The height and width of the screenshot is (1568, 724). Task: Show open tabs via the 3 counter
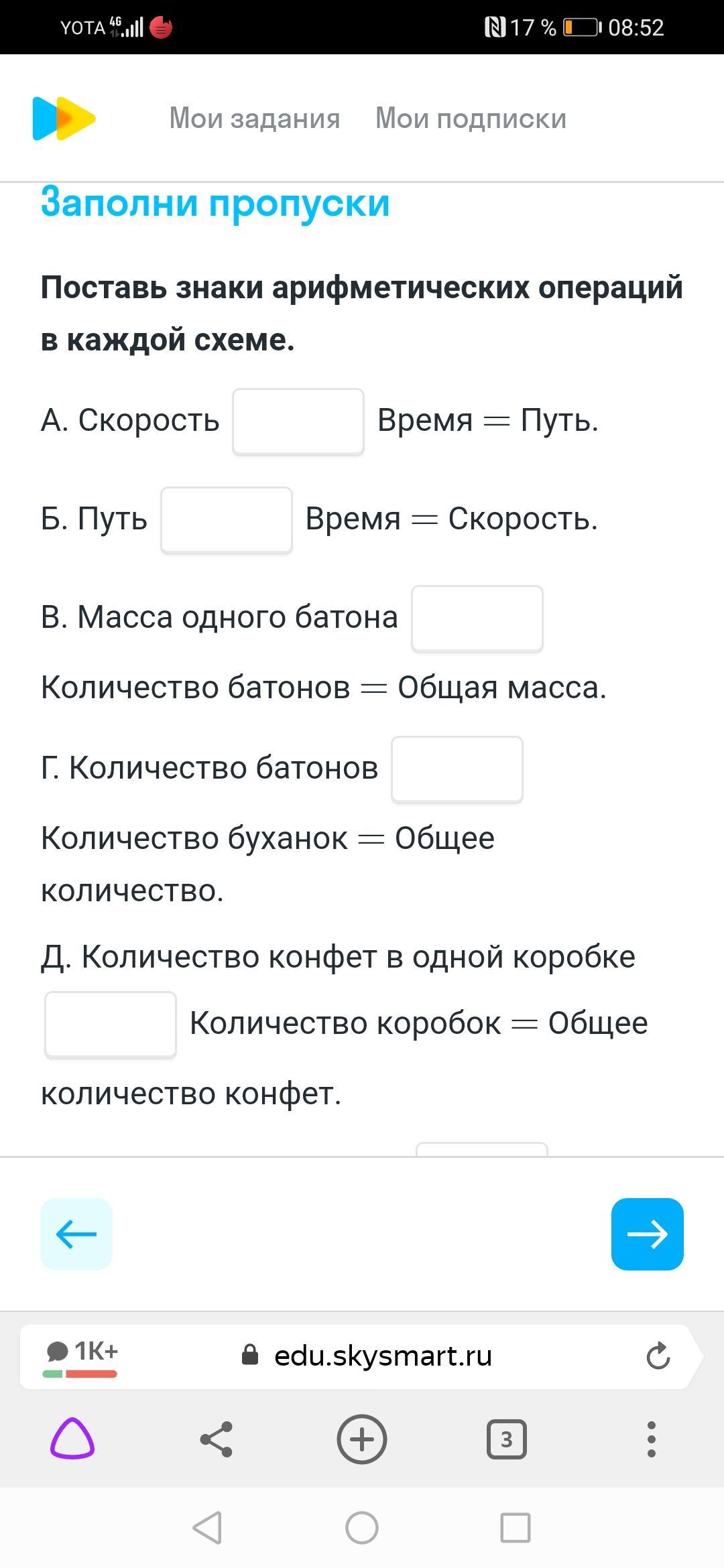click(506, 1439)
